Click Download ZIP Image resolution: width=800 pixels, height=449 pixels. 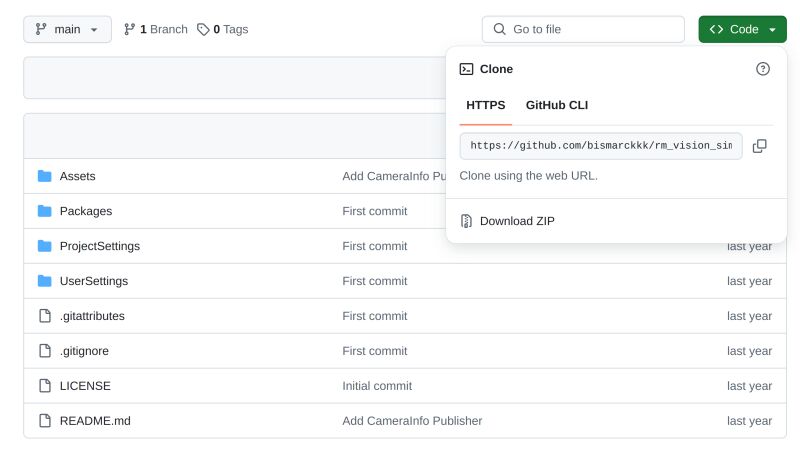(x=516, y=221)
